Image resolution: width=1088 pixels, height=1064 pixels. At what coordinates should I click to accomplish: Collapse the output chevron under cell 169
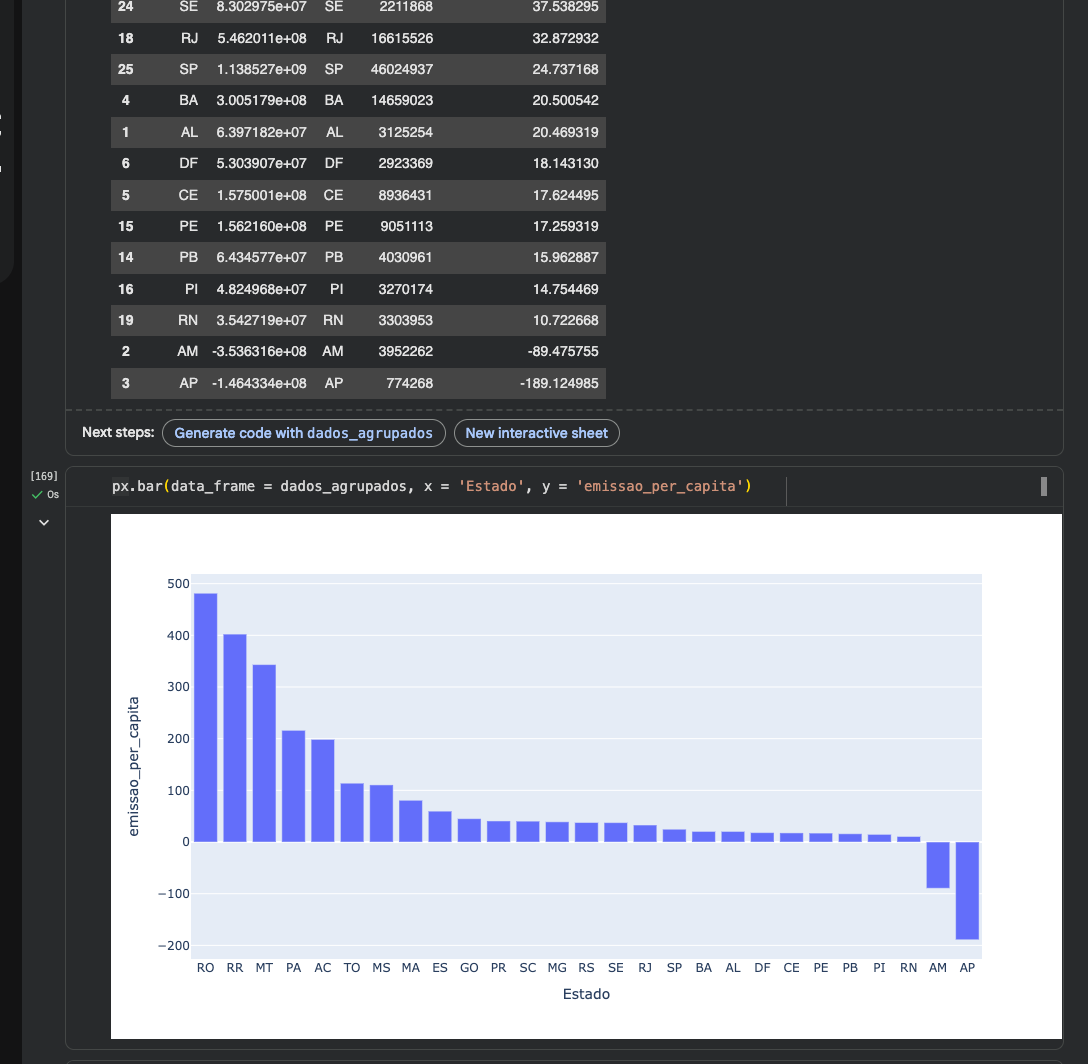44,523
